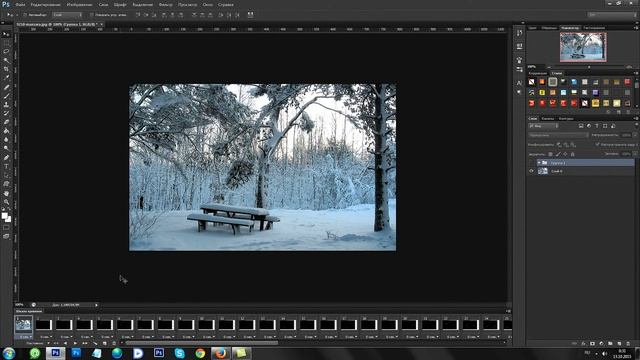This screenshot has height=360, width=640.
Task: Click the delete frame trash icon in timeline
Action: click(114, 343)
